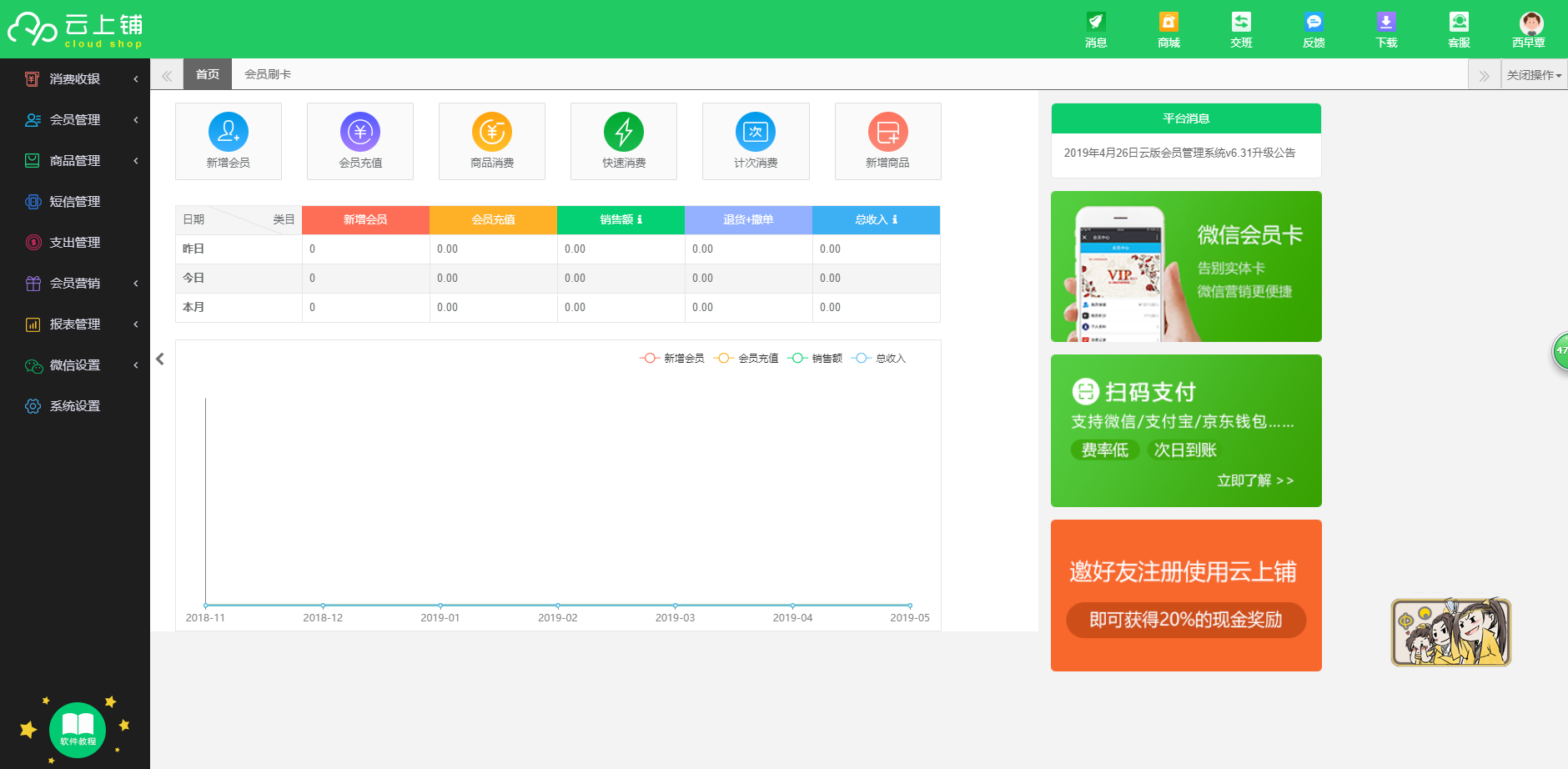Click the 会员管理 member management sidebar icon
The height and width of the screenshot is (769, 1568).
tap(33, 120)
